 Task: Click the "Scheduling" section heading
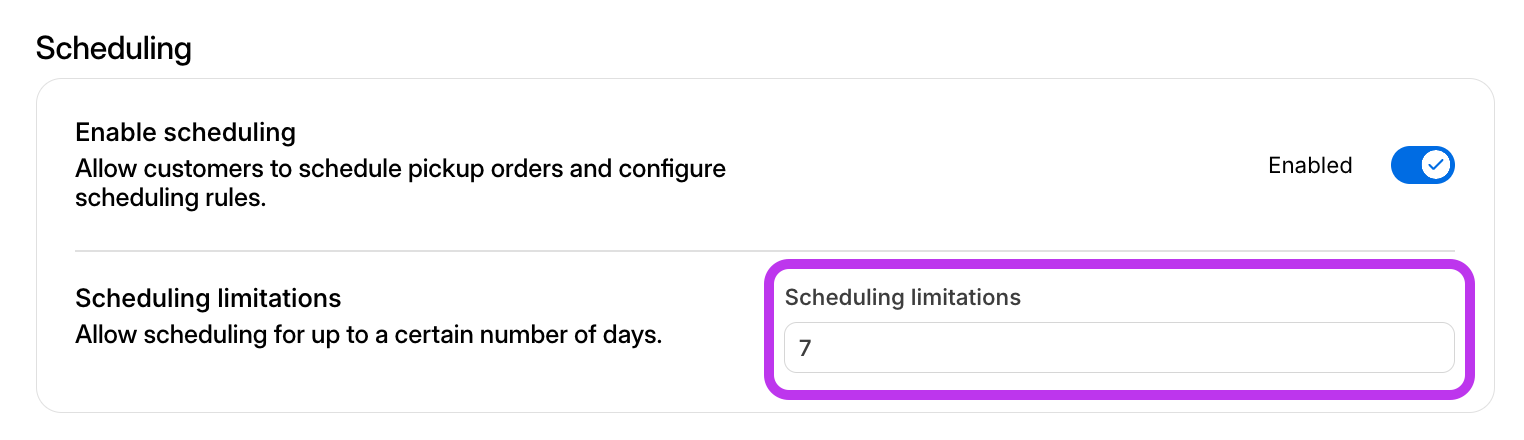113,48
